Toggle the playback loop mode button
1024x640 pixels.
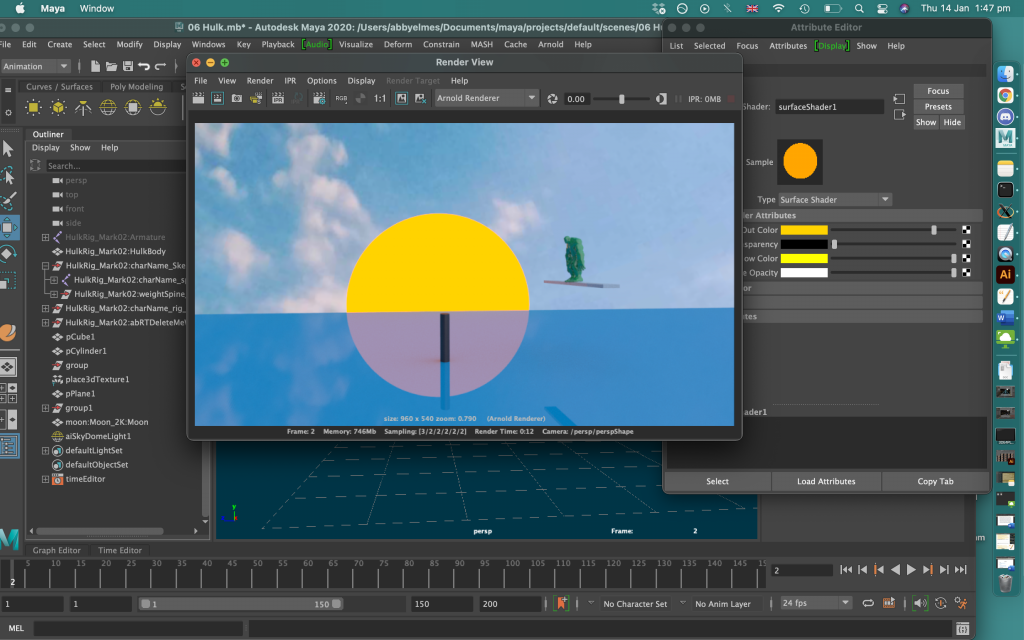point(867,604)
